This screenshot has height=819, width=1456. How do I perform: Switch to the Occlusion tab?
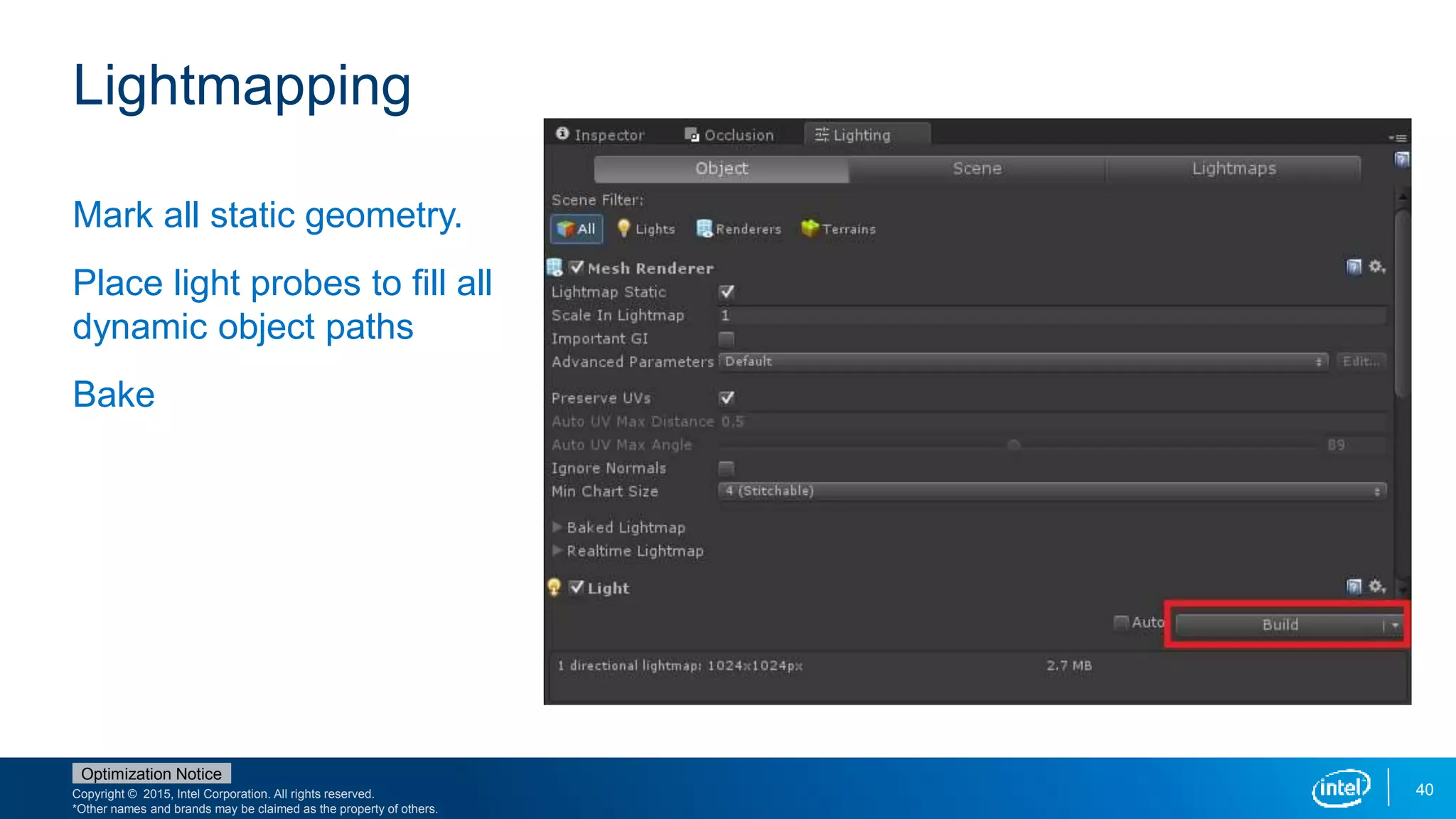[730, 135]
